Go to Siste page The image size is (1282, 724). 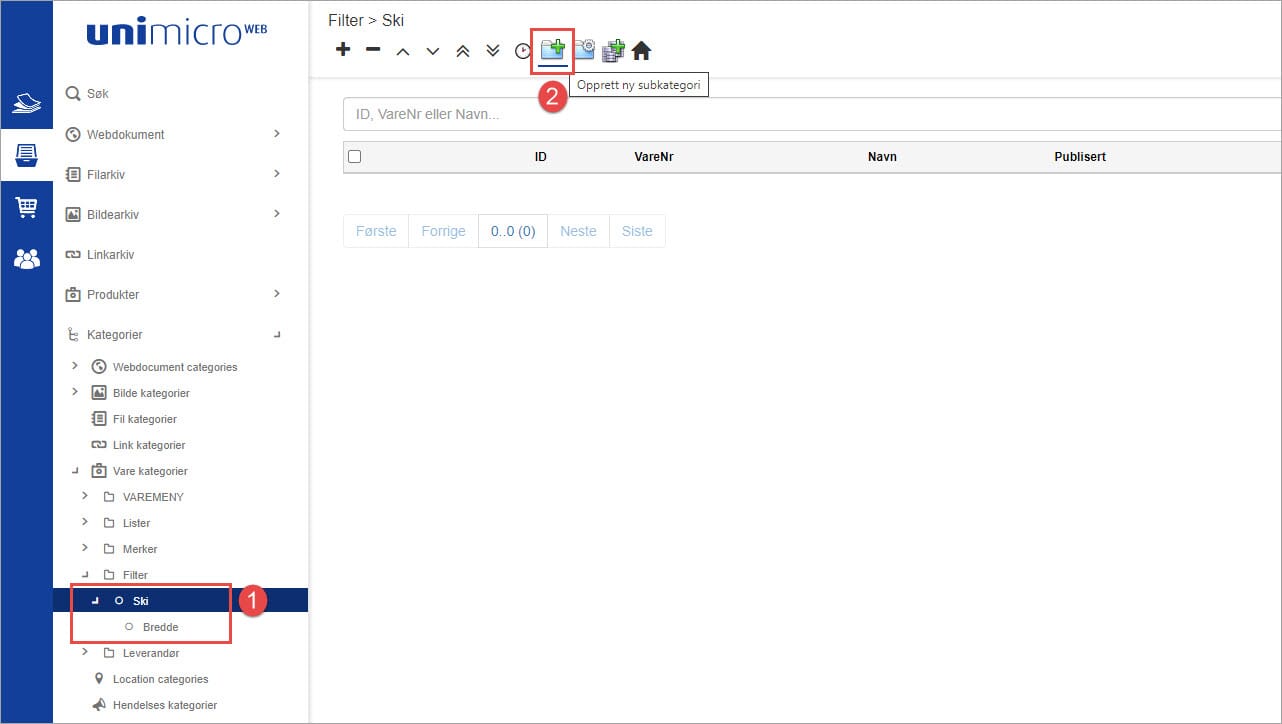pyautogui.click(x=637, y=231)
